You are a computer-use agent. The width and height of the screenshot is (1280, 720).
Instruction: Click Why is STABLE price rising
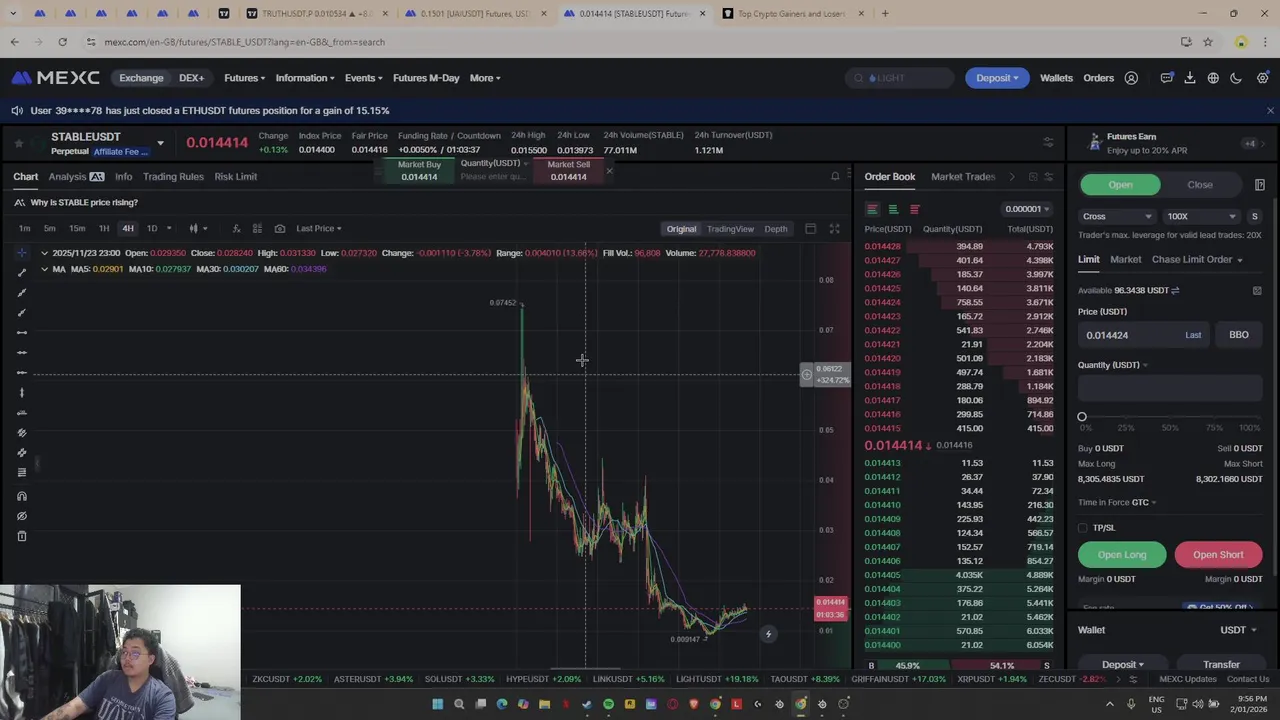(x=84, y=202)
